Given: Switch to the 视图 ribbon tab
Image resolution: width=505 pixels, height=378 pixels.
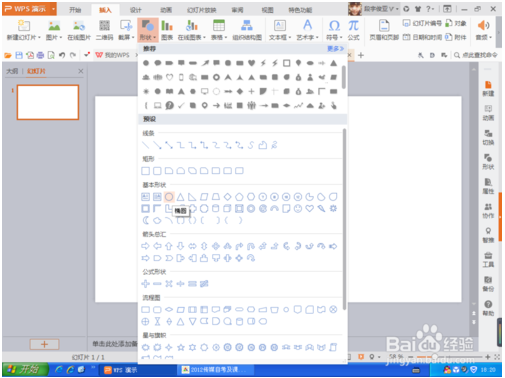Looking at the screenshot, I should coord(267,10).
